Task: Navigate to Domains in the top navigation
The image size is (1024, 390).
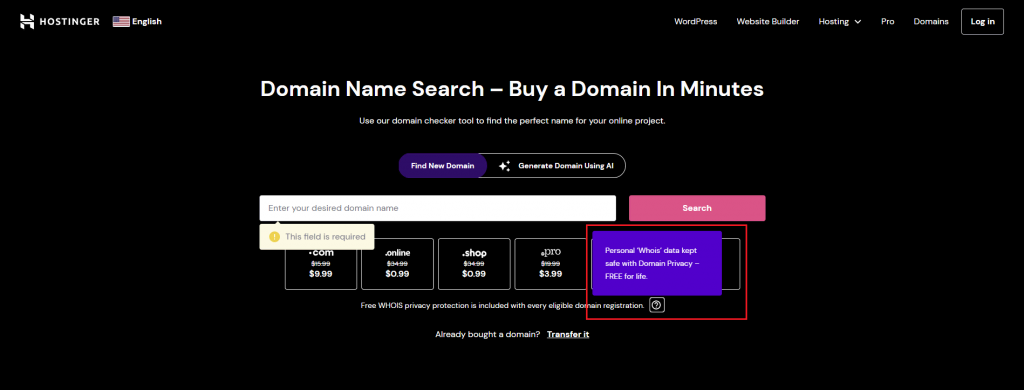Action: pos(931,22)
